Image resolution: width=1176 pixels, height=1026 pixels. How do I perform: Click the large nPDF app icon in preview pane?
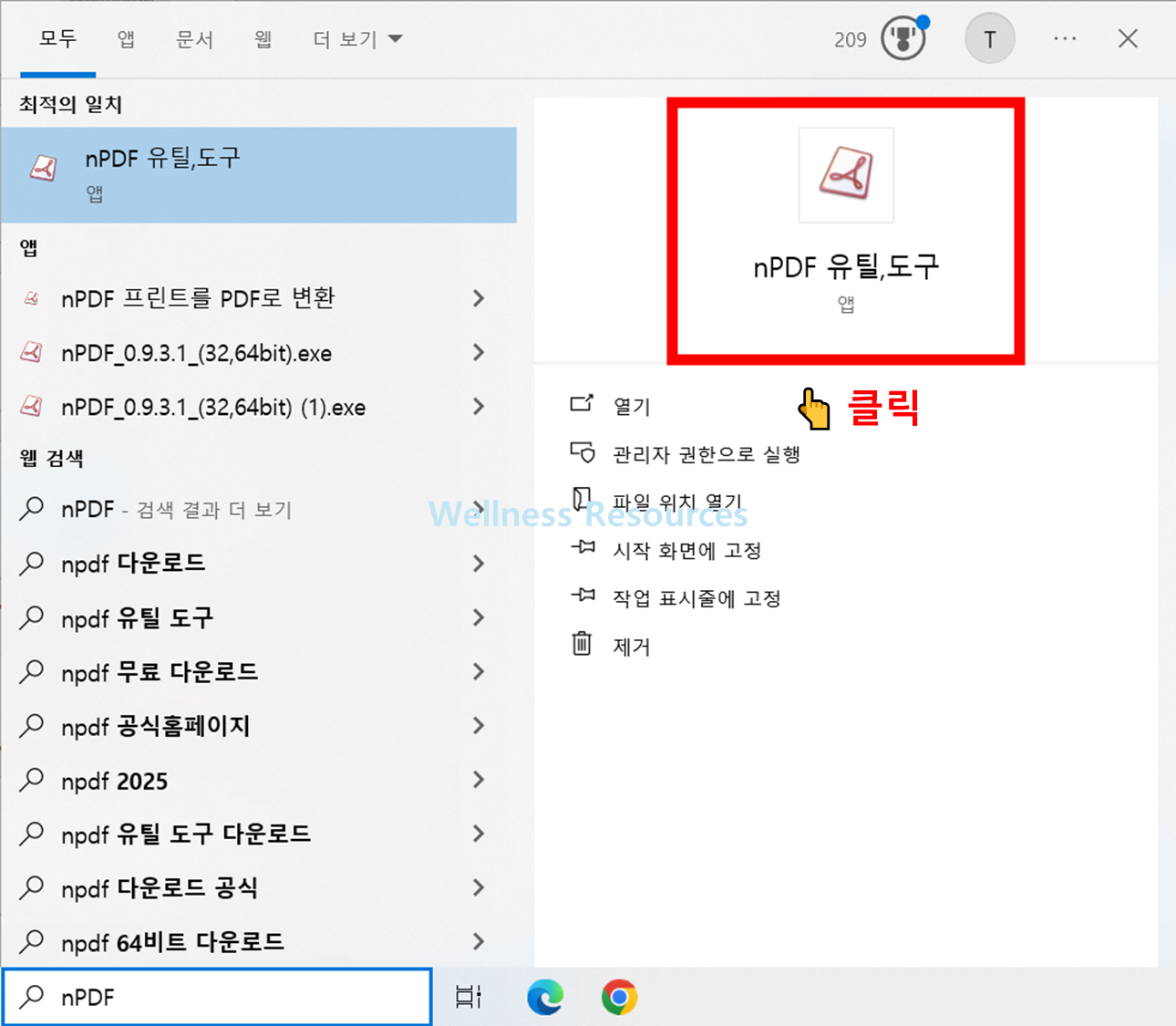point(846,175)
